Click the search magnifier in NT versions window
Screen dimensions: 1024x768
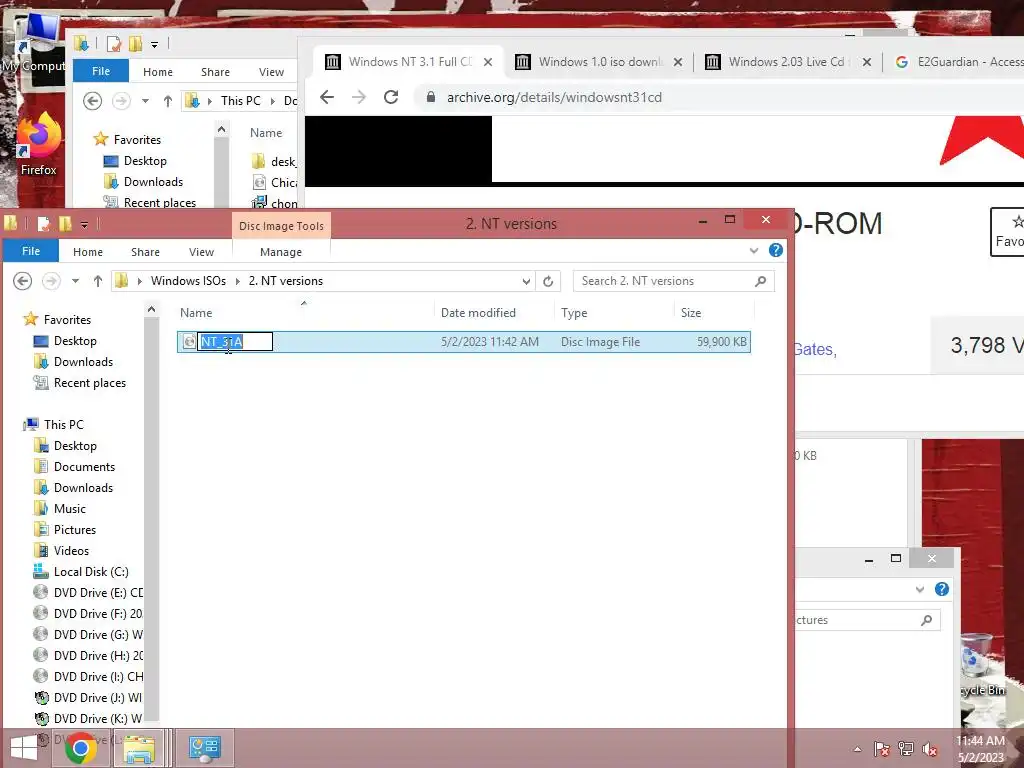760,281
